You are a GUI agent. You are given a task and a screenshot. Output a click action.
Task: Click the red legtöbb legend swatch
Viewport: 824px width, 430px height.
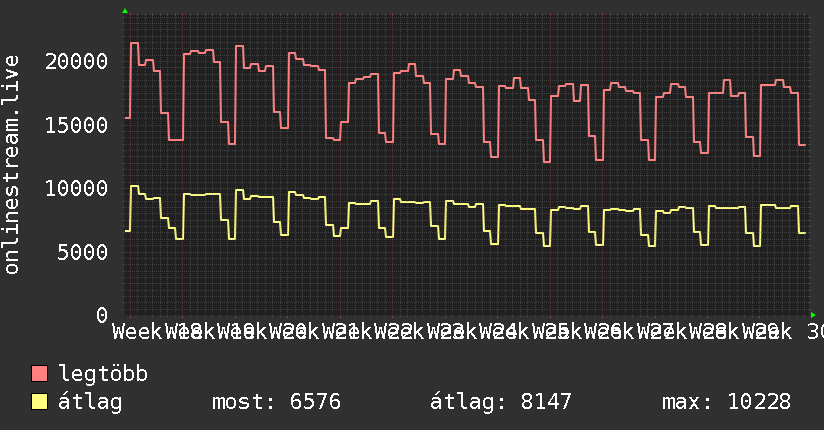[x=39, y=374]
